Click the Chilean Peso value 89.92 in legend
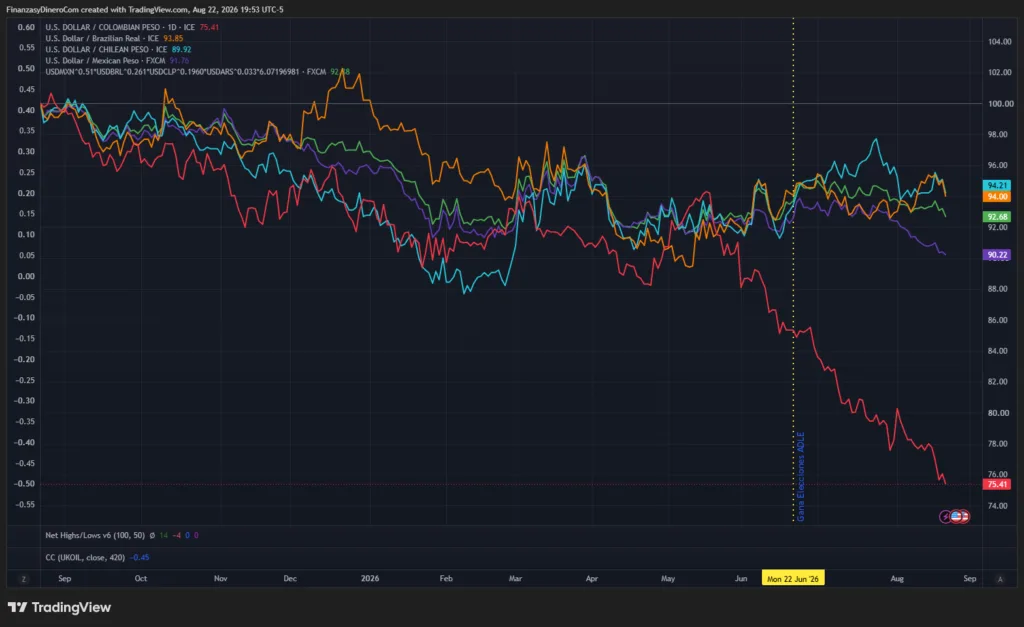 click(x=182, y=50)
